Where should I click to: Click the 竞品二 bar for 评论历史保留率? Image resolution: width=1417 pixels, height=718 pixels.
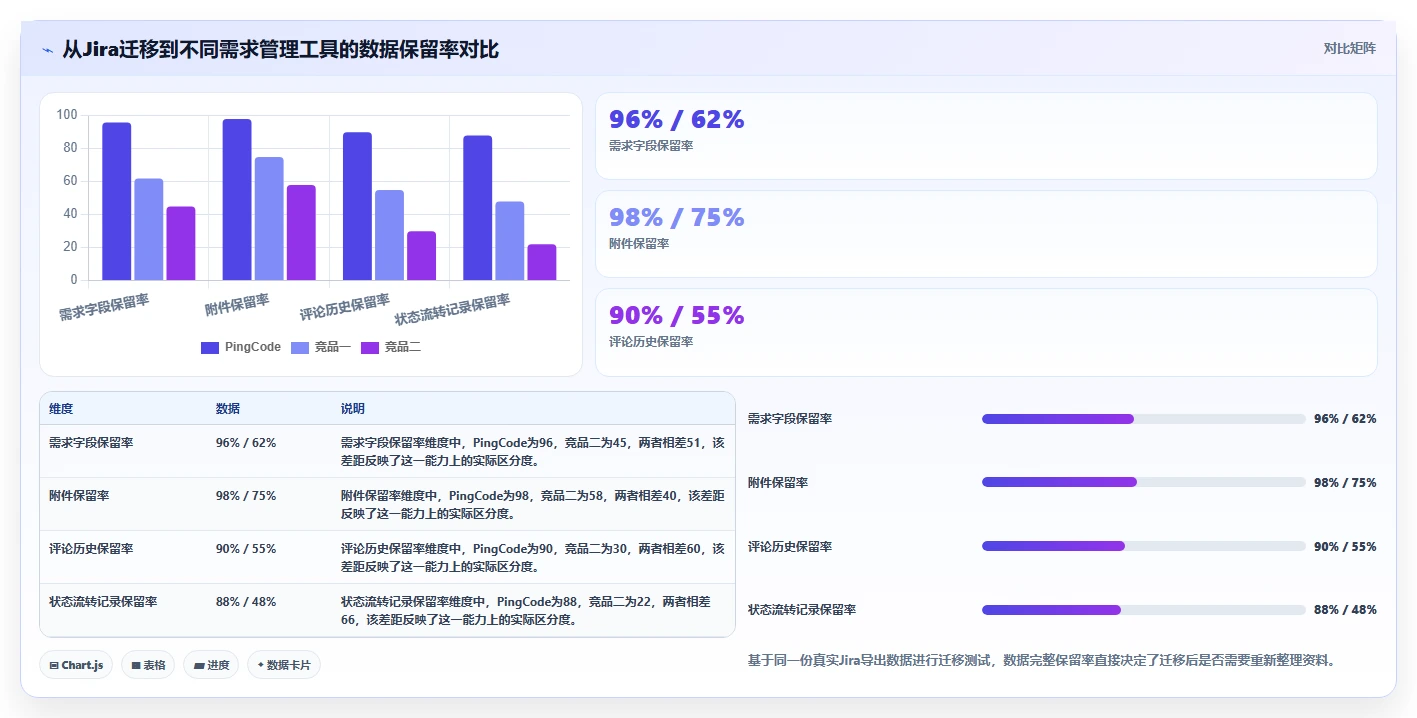421,255
